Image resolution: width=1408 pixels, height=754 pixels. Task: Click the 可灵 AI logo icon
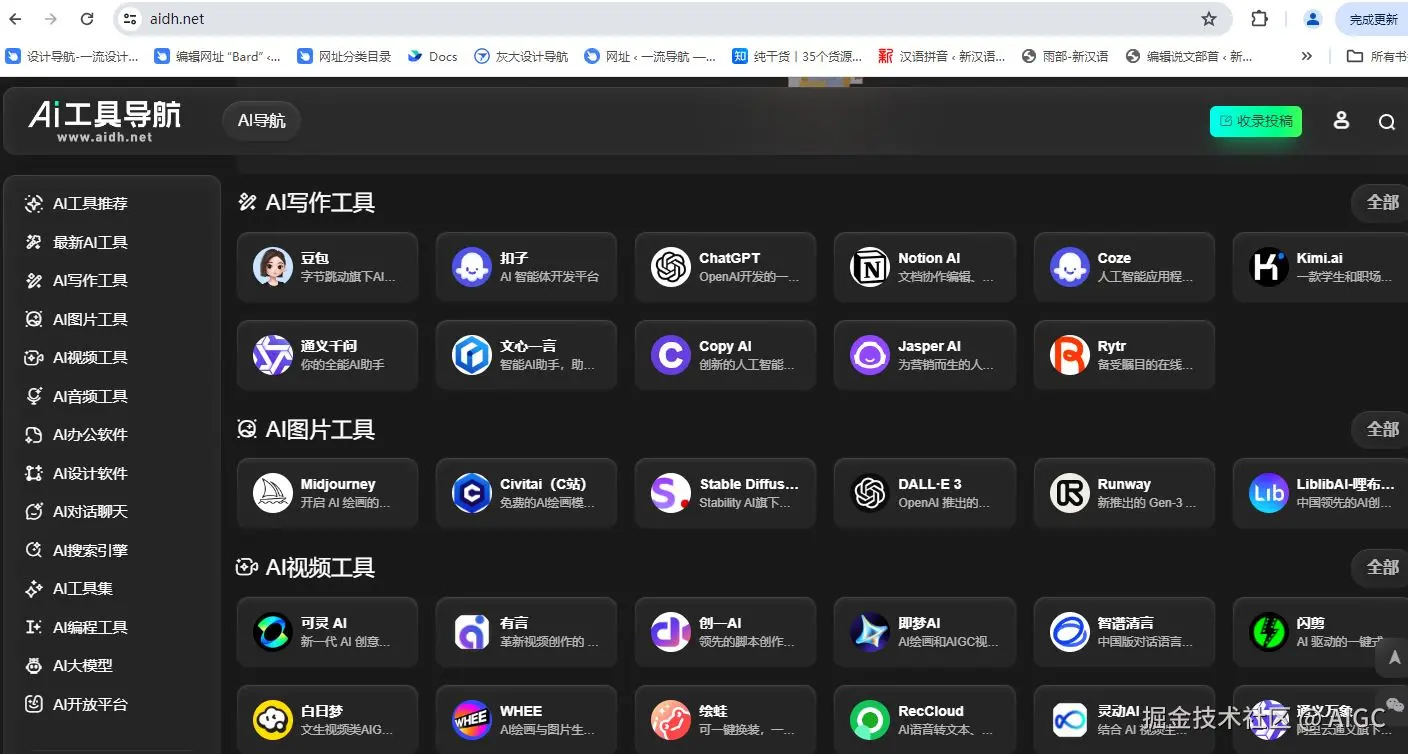(272, 632)
